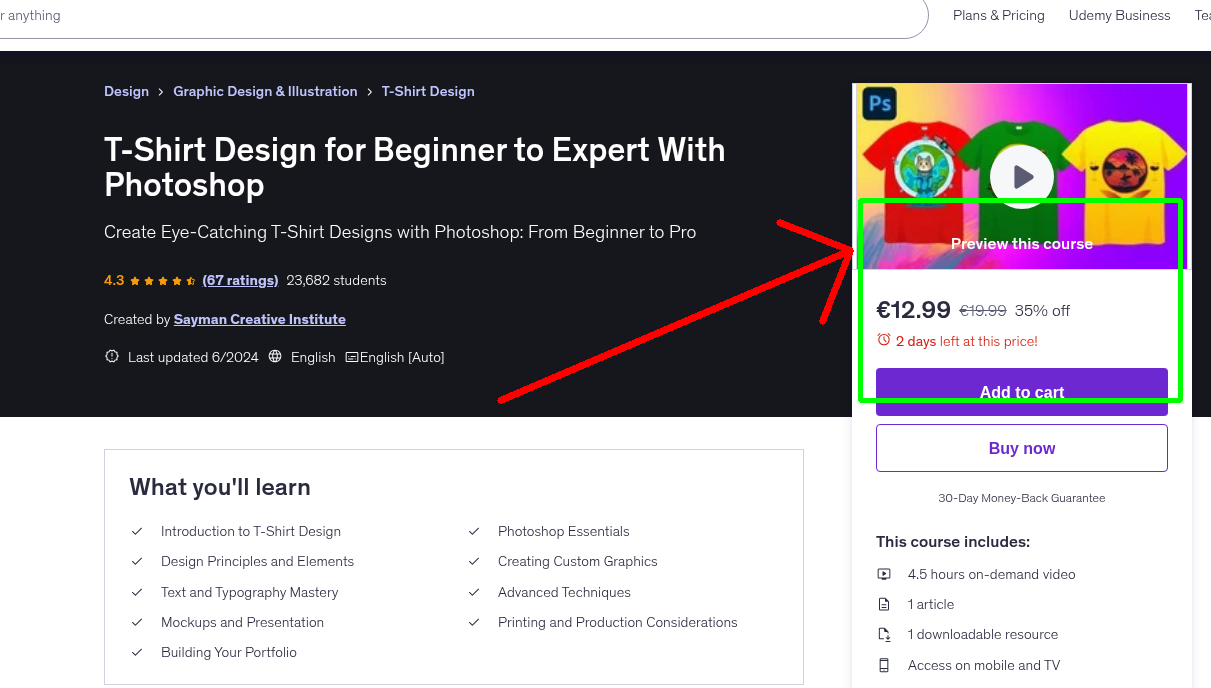Click the video icon beside 4.5 hours on-demand
This screenshot has width=1211, height=688.
[884, 574]
